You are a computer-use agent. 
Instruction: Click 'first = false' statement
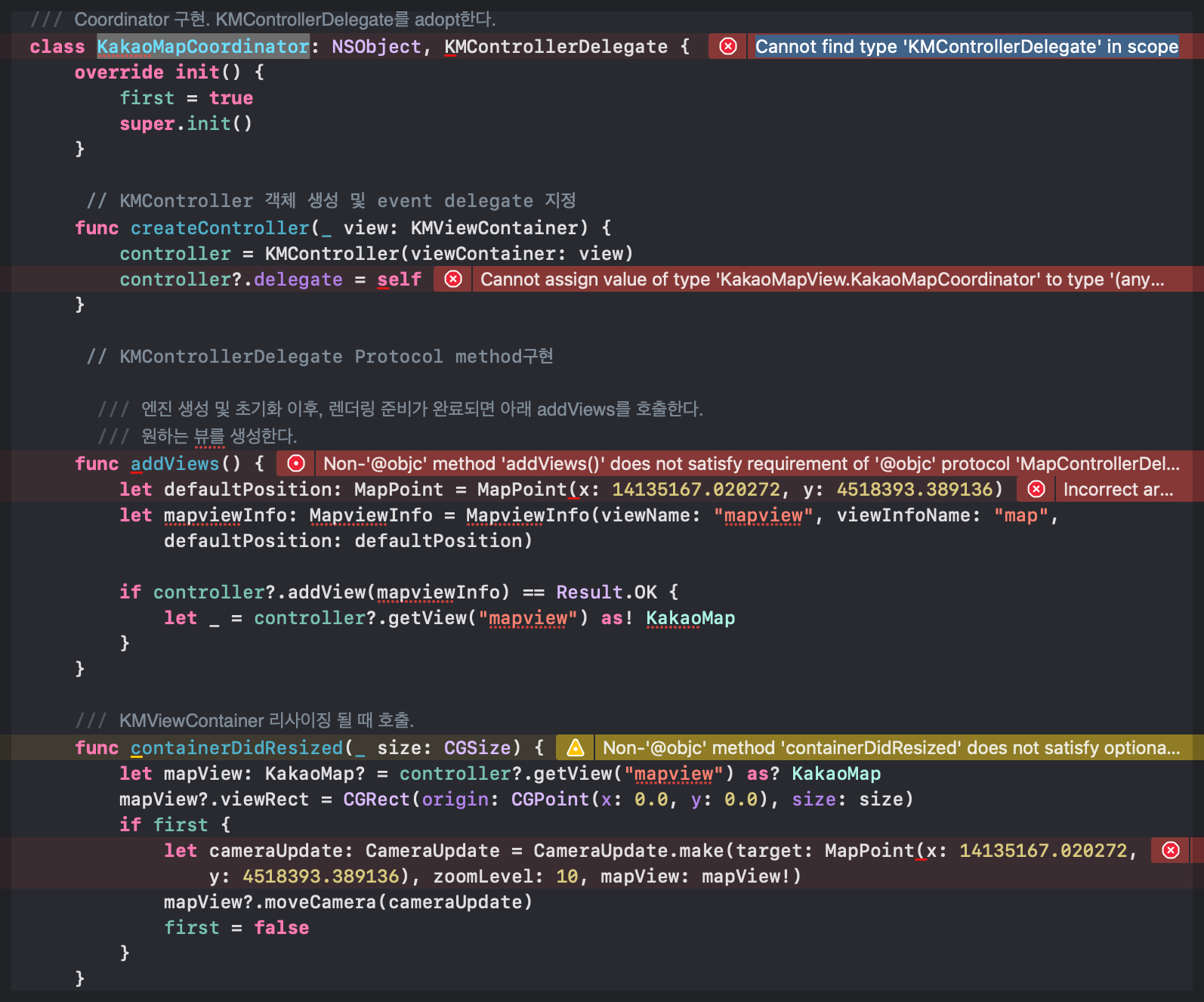point(236,928)
